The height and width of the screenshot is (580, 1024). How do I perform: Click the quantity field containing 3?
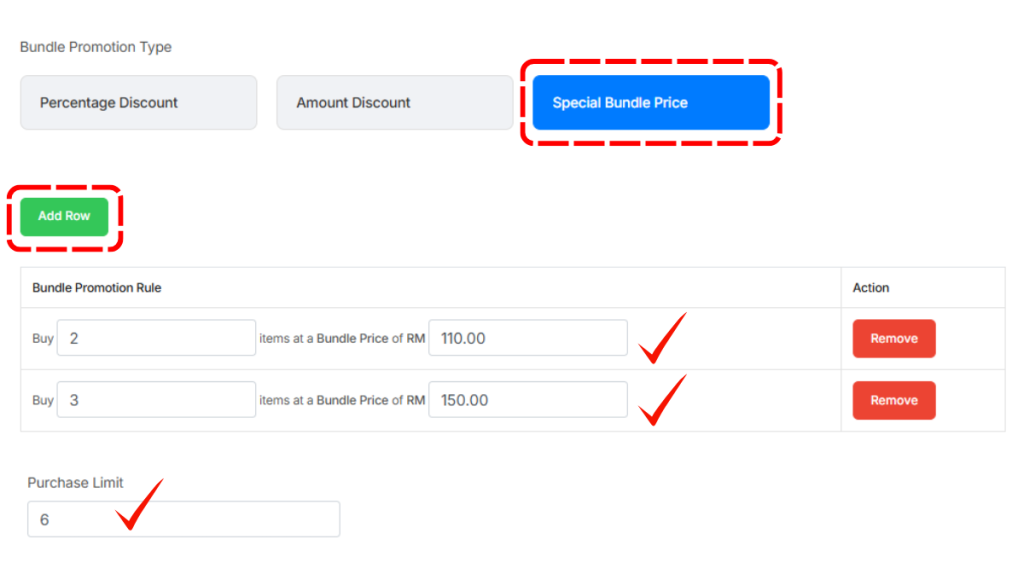[156, 400]
